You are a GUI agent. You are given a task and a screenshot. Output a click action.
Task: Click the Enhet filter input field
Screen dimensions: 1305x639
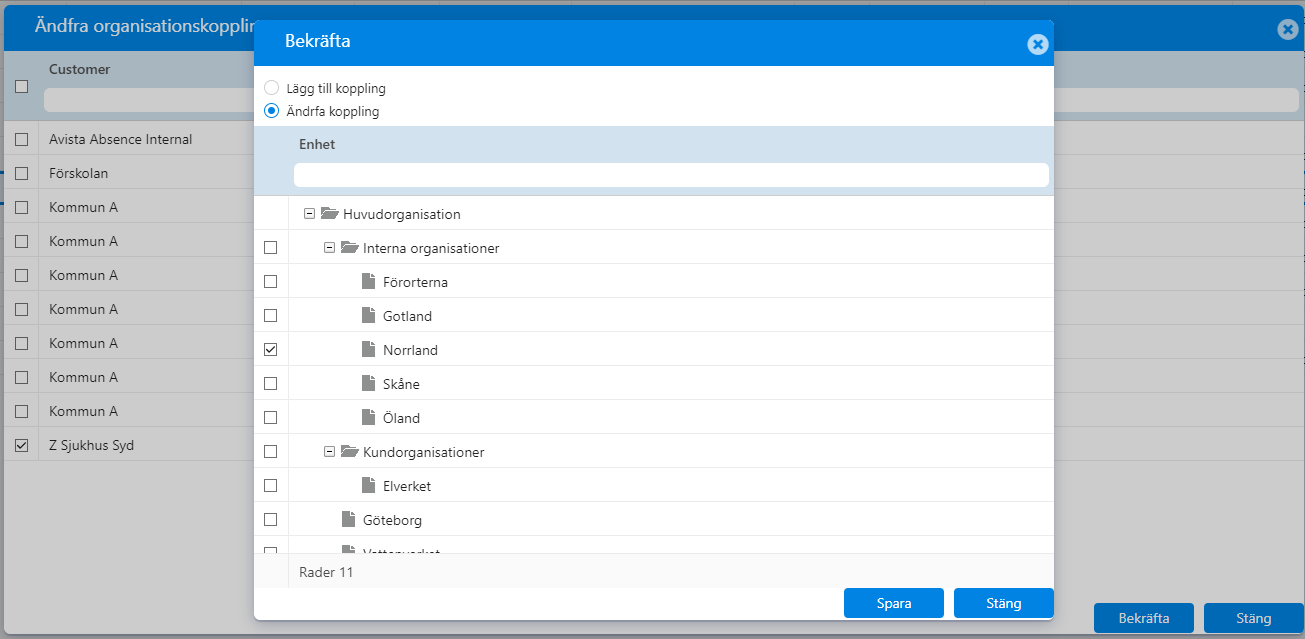671,175
